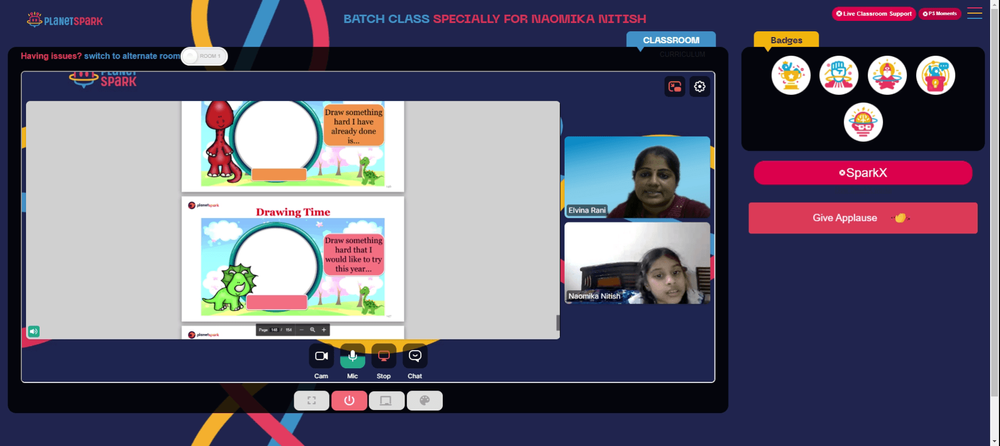Click the red power button
1000x446 pixels.
pos(349,401)
